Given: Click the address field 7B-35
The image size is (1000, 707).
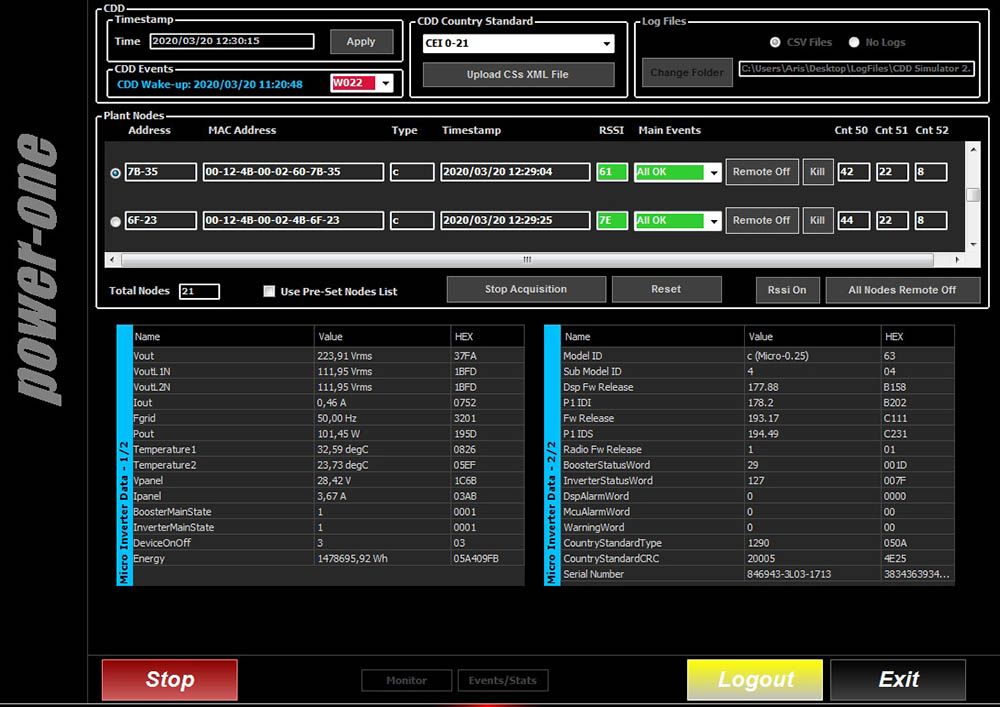Looking at the screenshot, I should [x=161, y=172].
